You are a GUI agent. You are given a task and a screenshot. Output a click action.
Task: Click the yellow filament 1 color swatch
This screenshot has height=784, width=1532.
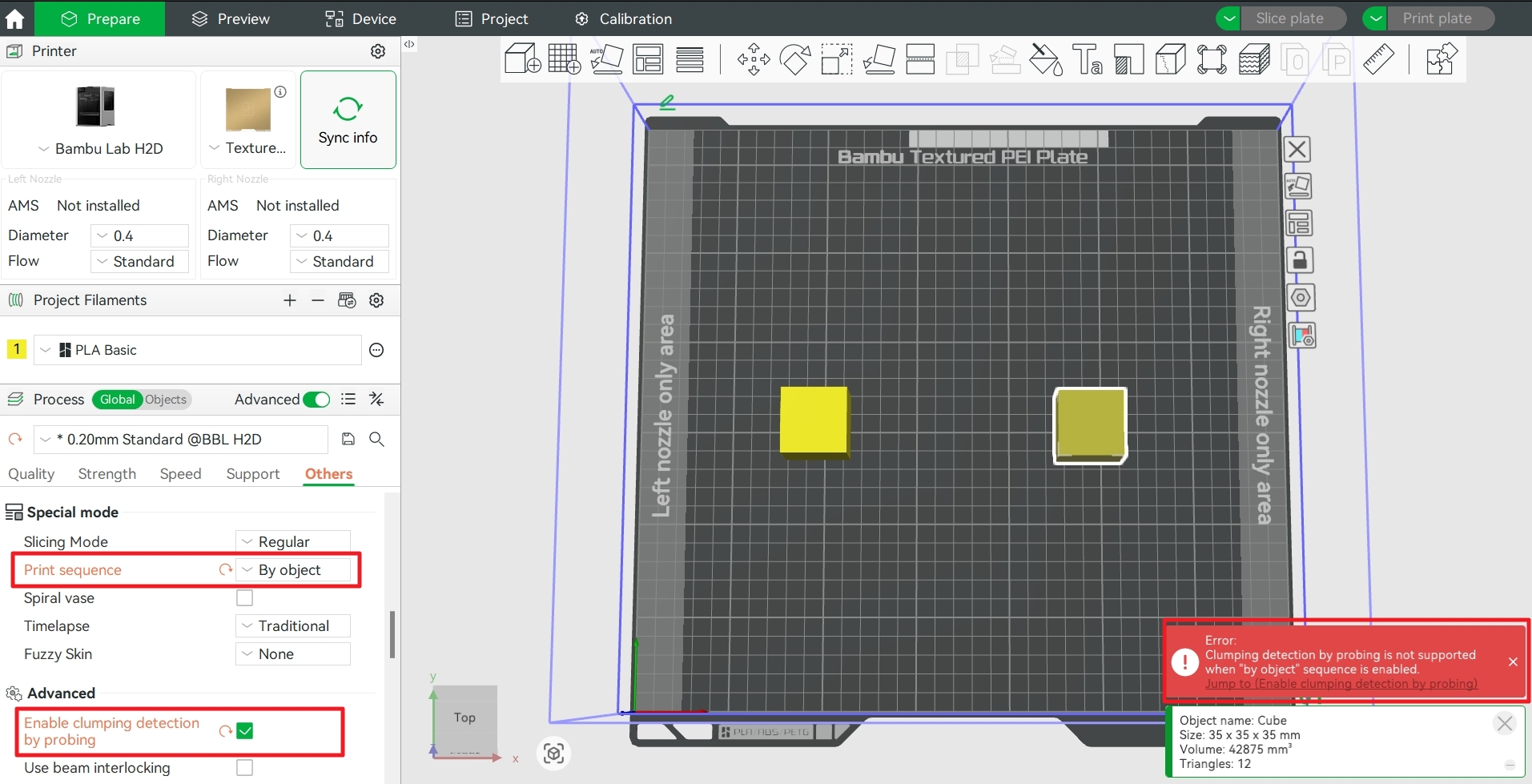pyautogui.click(x=16, y=349)
